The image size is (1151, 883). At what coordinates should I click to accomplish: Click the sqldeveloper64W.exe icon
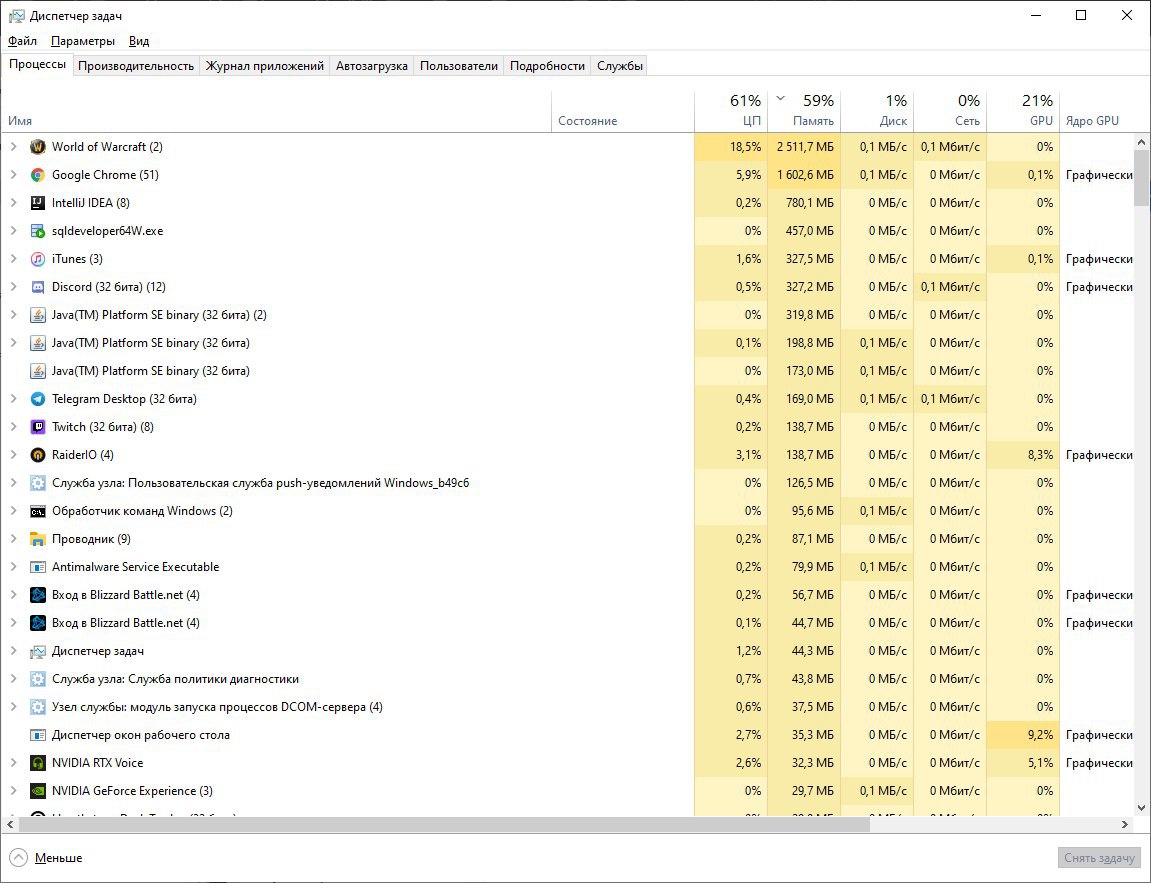pos(37,230)
